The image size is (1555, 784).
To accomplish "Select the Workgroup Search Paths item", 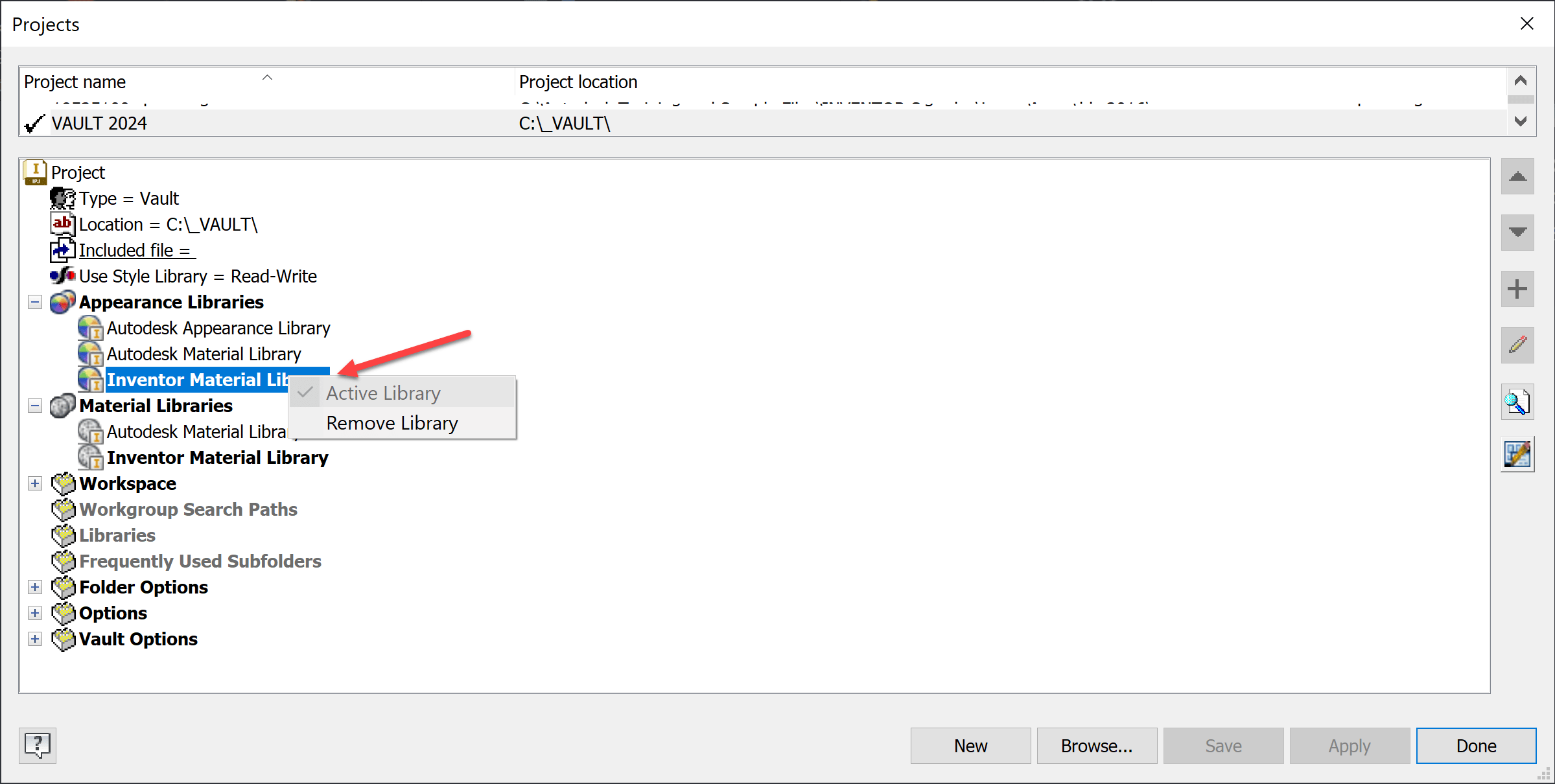I will pyautogui.click(x=188, y=509).
